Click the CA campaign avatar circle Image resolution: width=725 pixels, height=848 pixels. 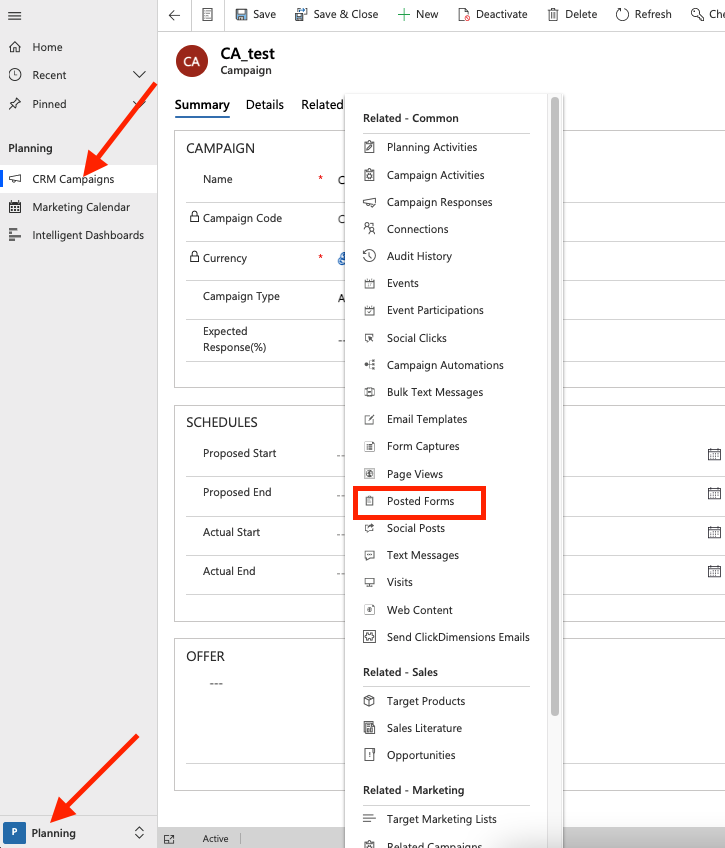coord(192,61)
